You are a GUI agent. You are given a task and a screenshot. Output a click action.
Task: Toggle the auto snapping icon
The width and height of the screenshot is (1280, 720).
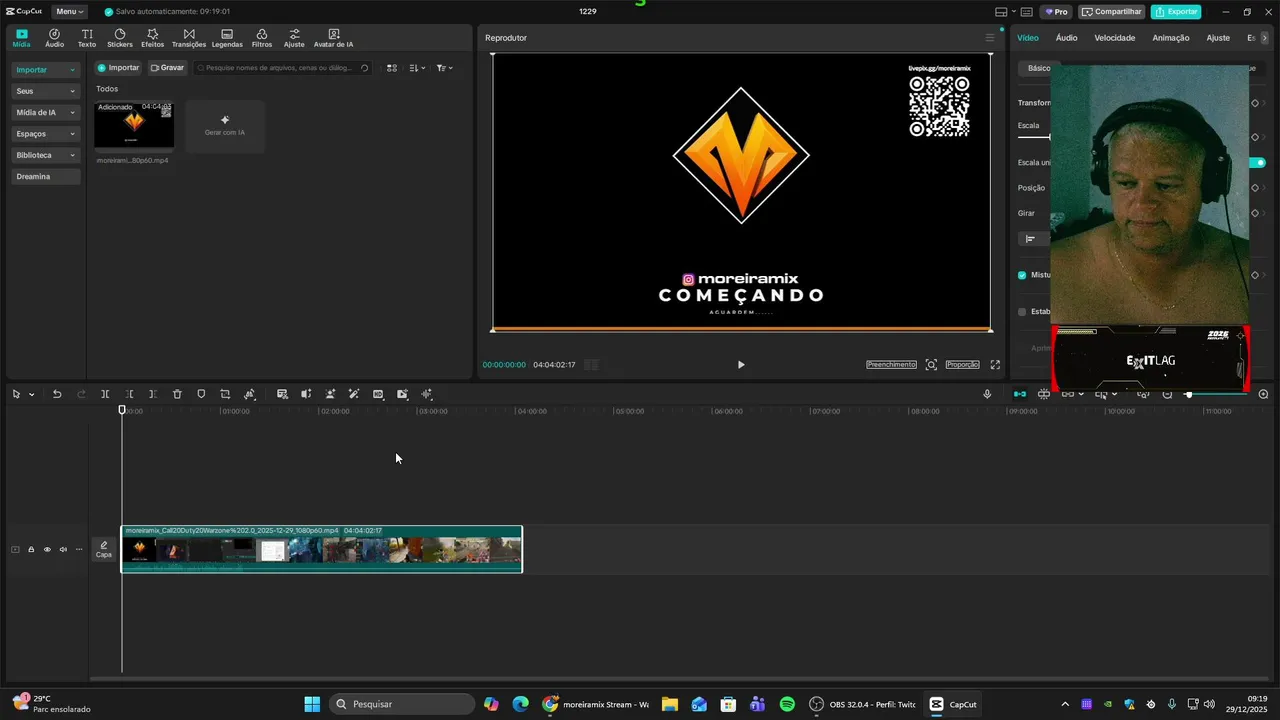pos(1044,394)
